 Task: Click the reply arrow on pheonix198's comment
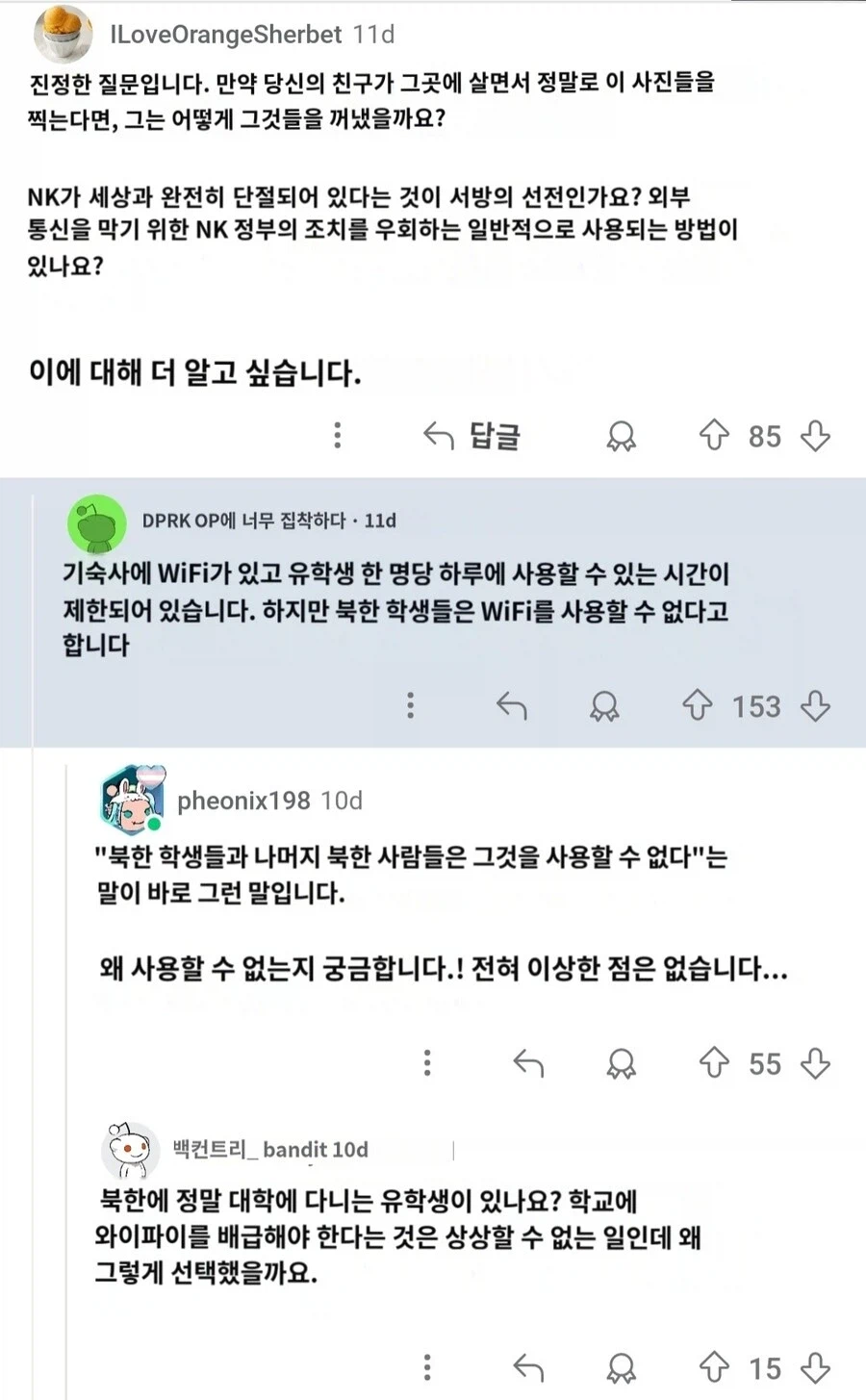pyautogui.click(x=527, y=1063)
